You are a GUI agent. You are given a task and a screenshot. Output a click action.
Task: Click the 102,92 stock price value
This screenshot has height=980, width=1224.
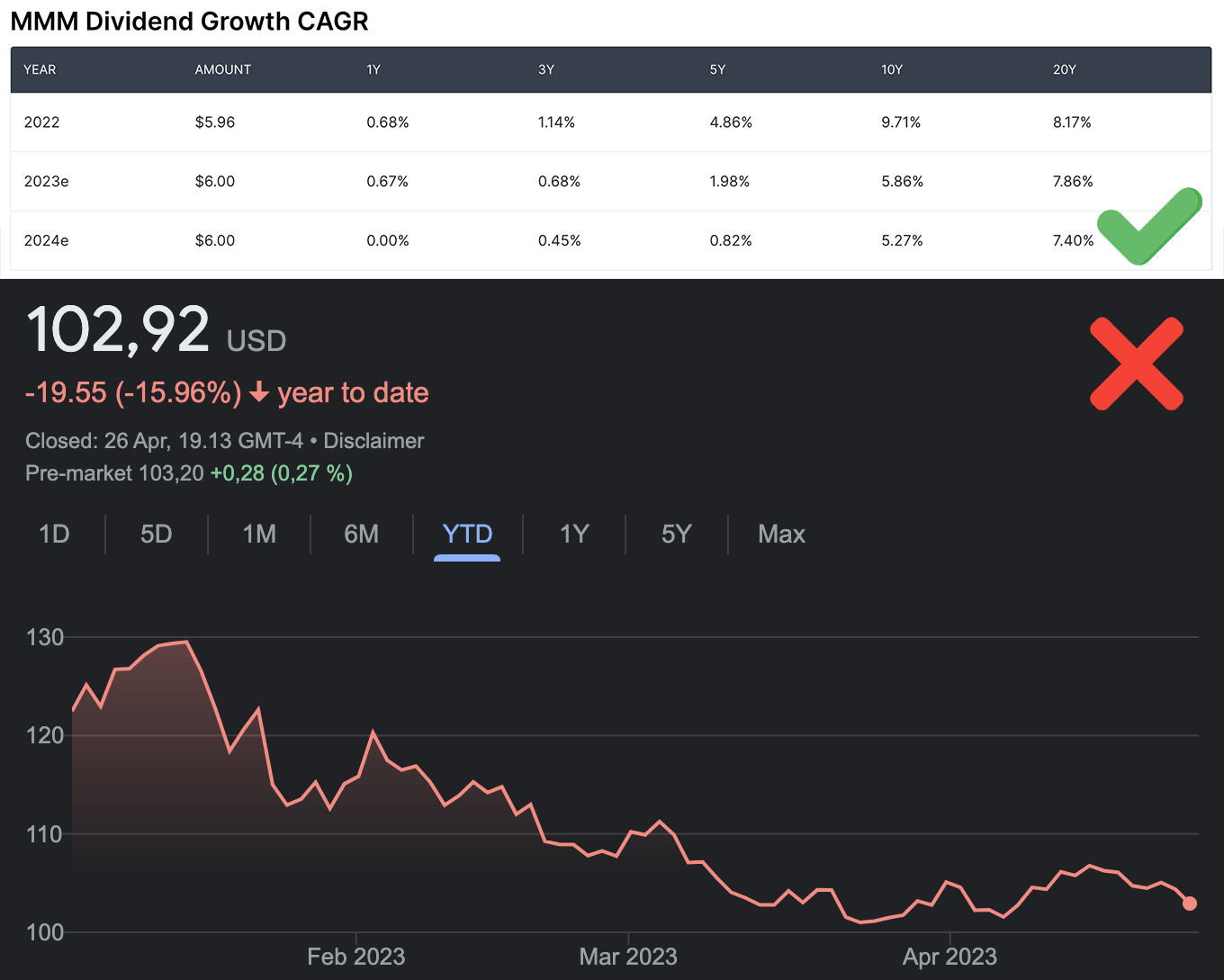[118, 329]
